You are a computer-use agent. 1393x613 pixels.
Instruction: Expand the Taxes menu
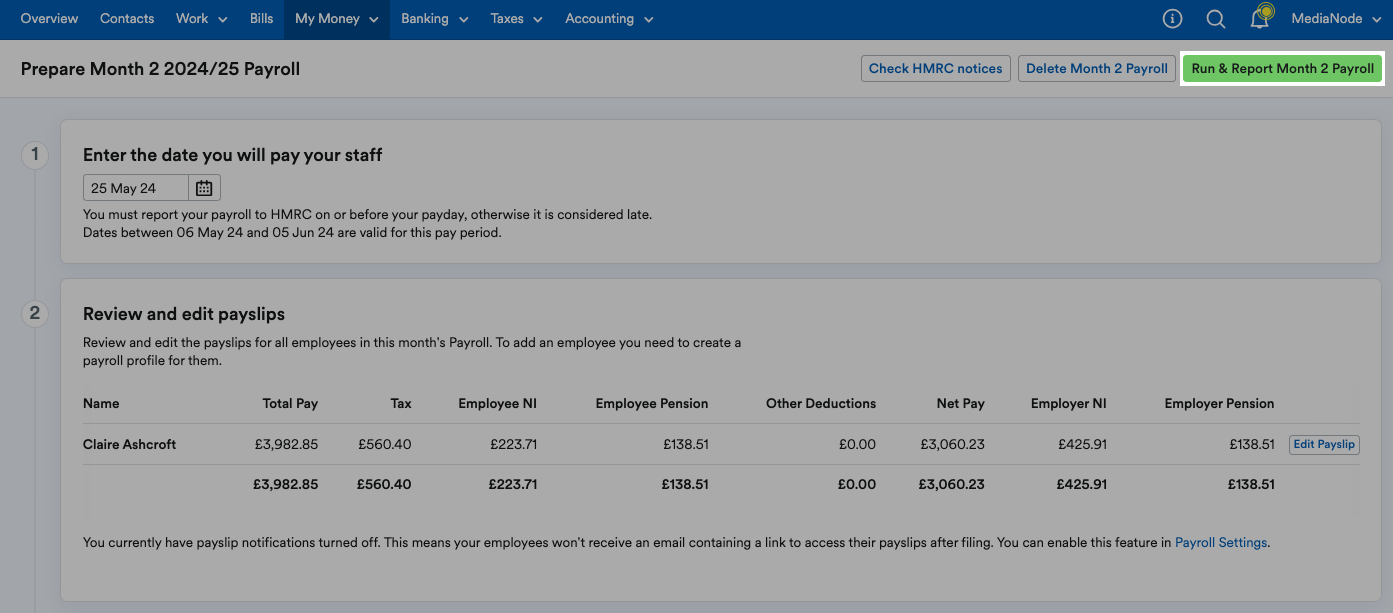click(516, 19)
